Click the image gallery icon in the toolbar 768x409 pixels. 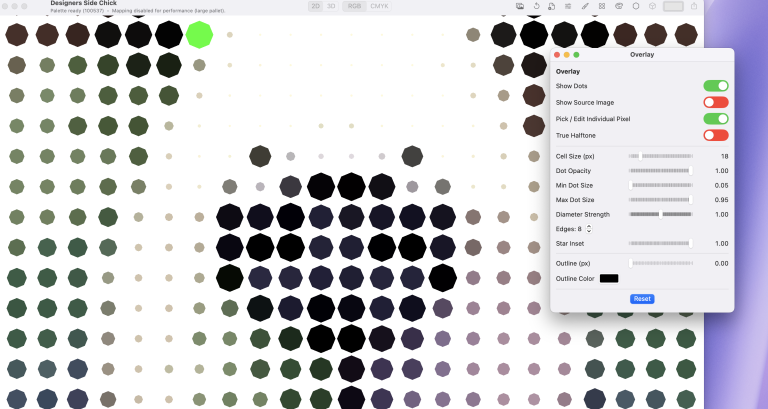tap(520, 6)
